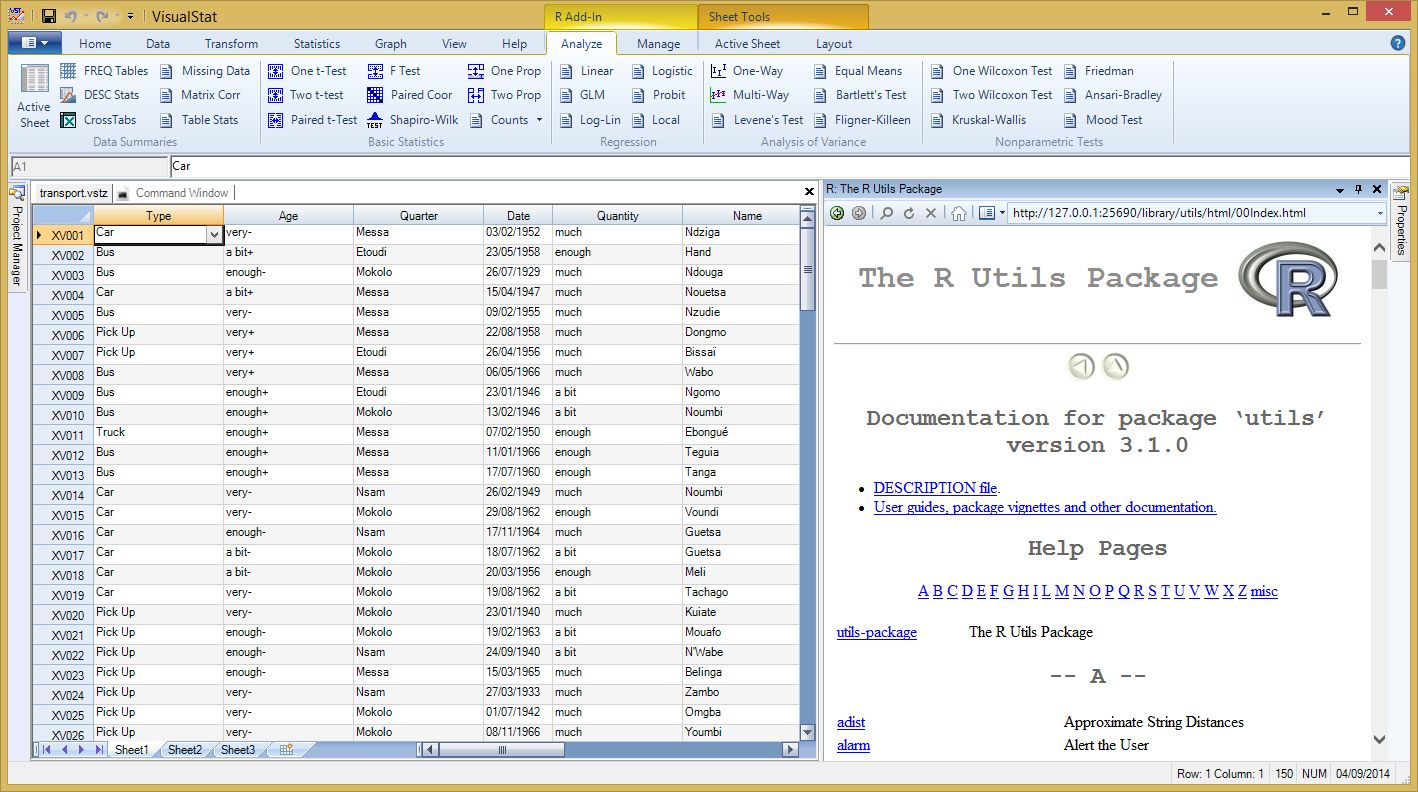The image size is (1418, 792).
Task: Open User guides and vignettes link
Action: point(1045,507)
